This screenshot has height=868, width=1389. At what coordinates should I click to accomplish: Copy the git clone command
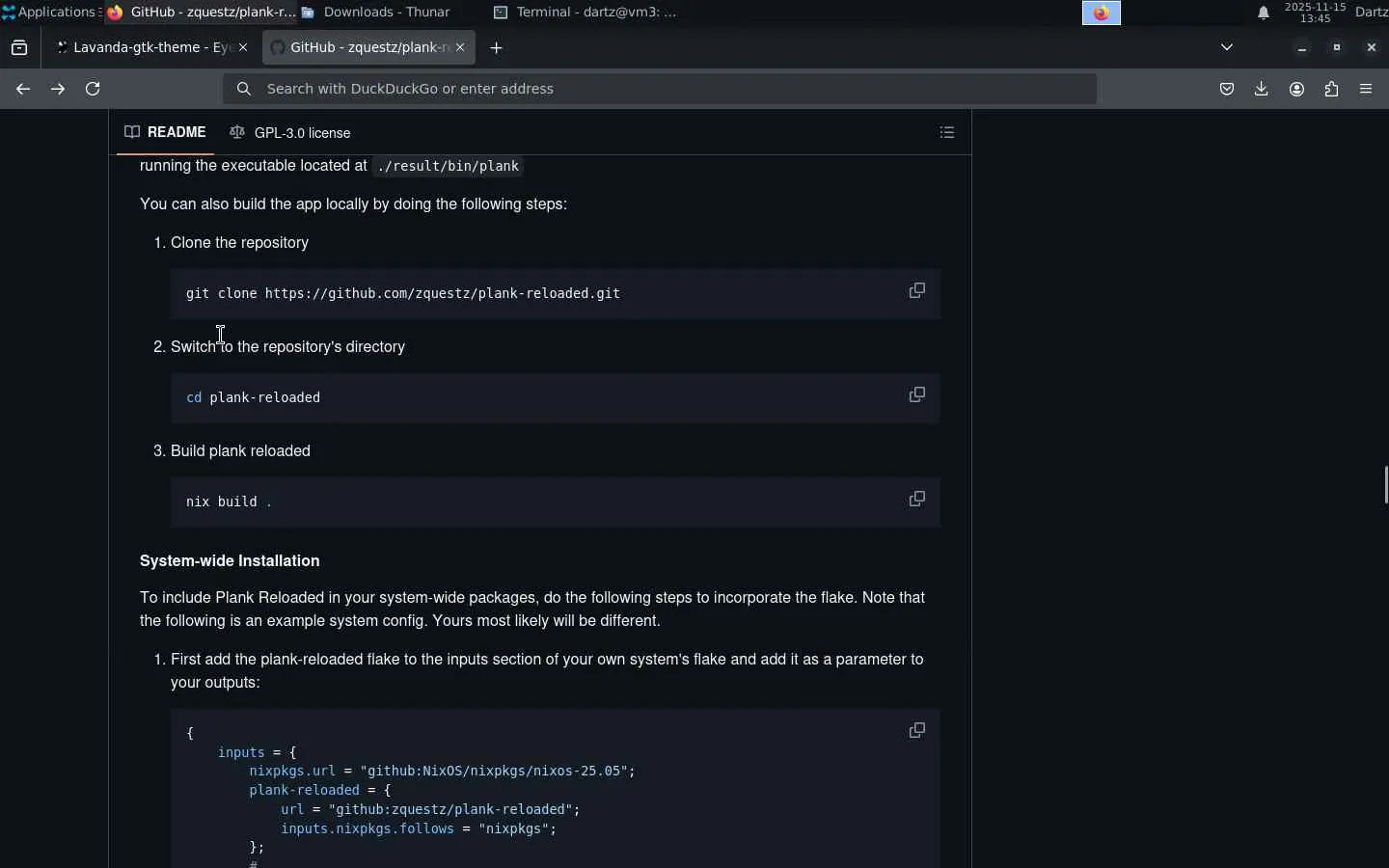pos(917,290)
